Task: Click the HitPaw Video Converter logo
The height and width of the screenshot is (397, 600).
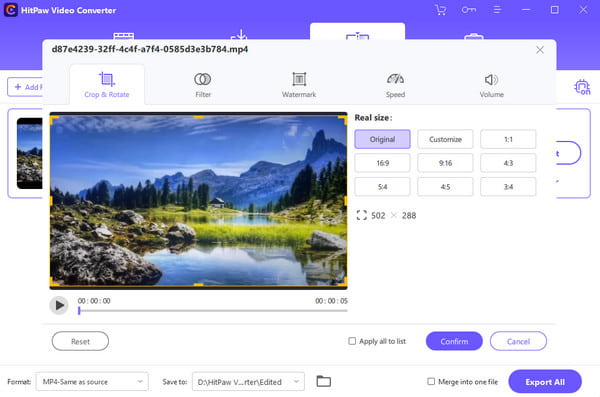Action: (x=11, y=10)
